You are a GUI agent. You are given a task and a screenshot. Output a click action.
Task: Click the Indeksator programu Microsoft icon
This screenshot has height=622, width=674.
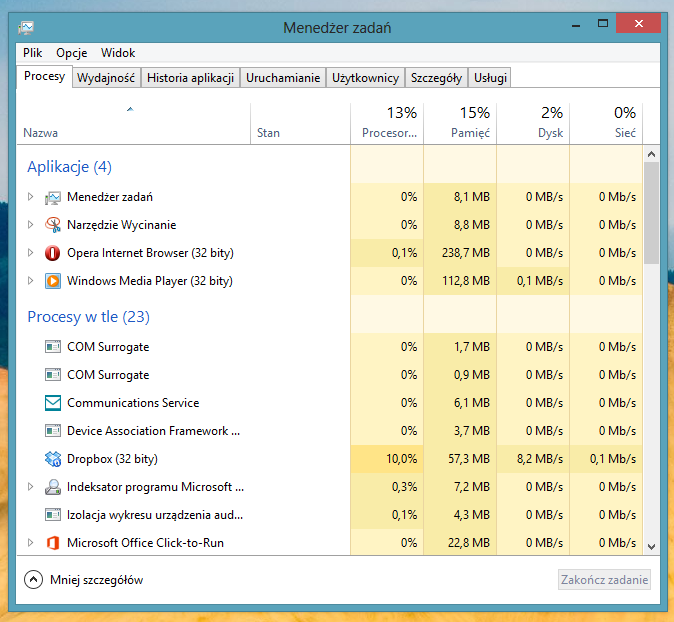pos(53,487)
